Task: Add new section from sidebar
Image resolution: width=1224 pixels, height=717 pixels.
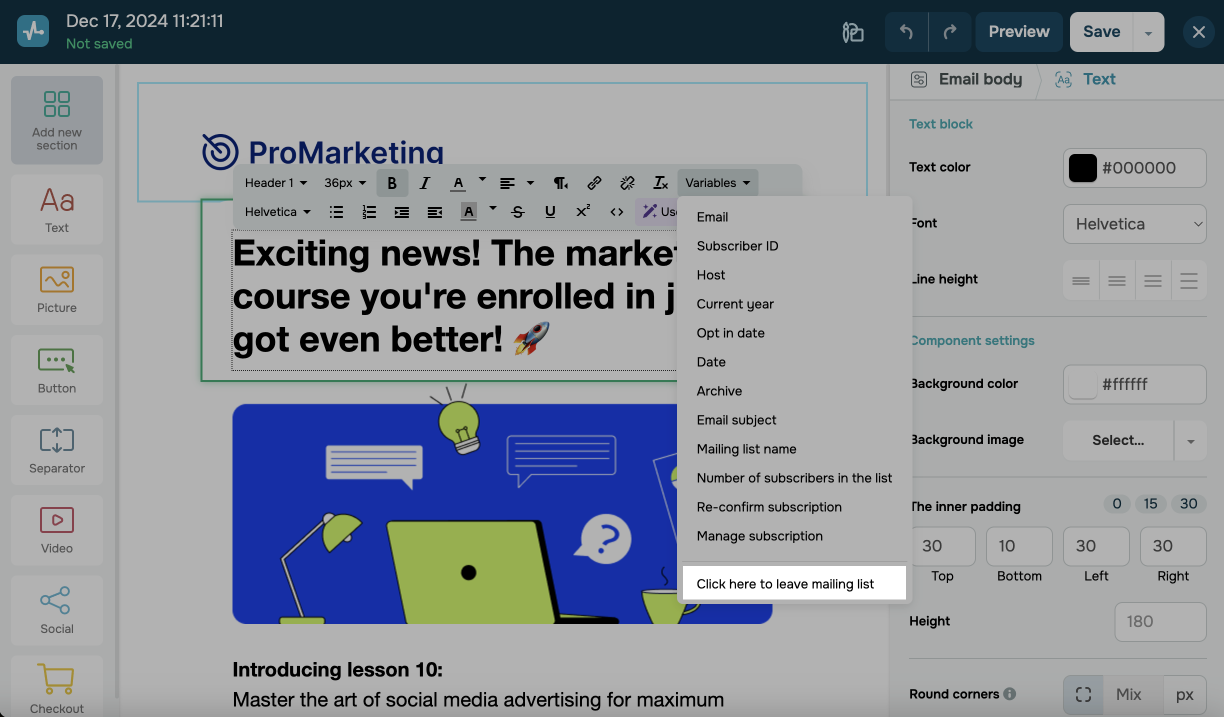Action: (57, 120)
